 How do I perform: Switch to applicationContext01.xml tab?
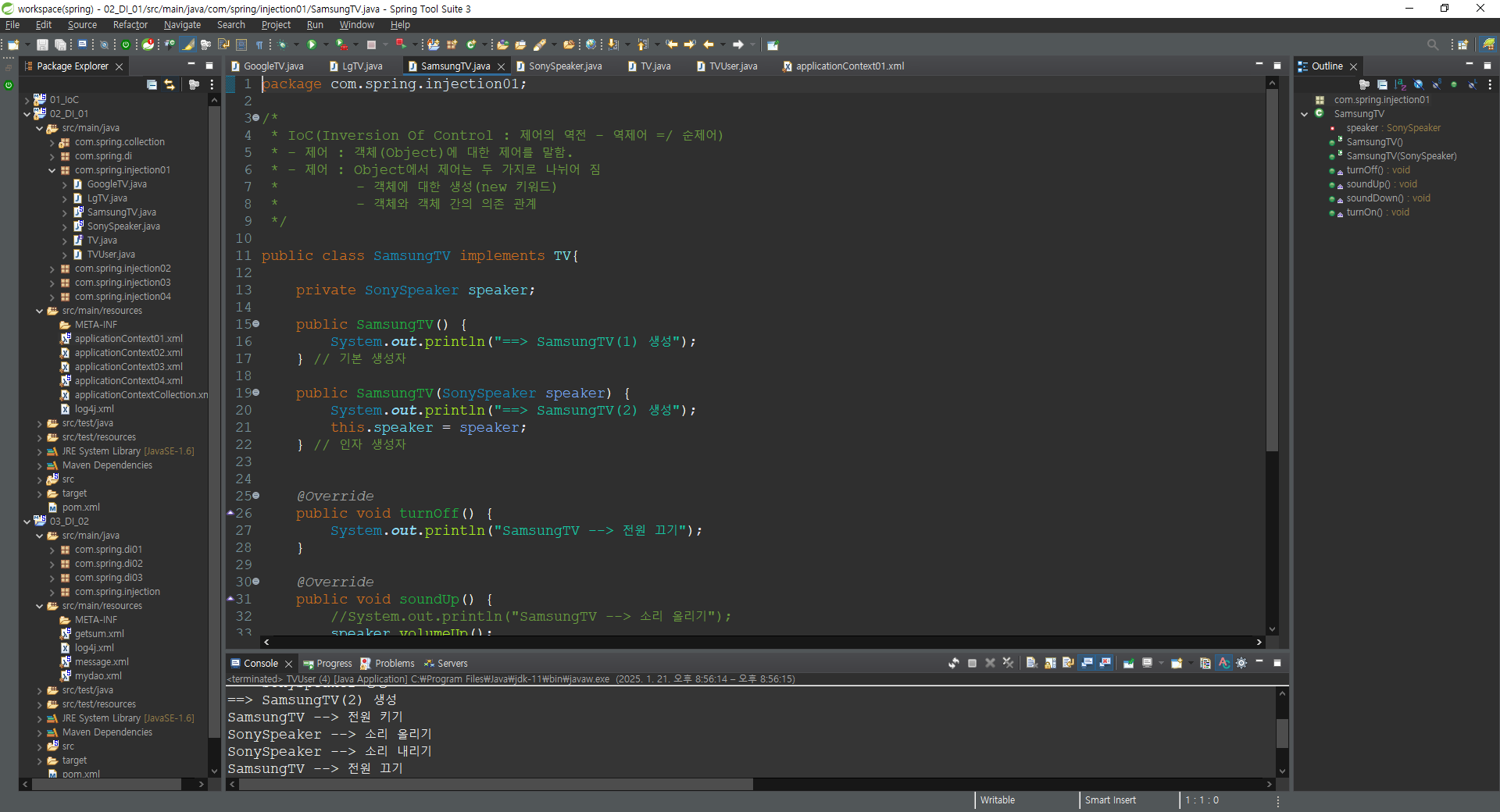(844, 66)
